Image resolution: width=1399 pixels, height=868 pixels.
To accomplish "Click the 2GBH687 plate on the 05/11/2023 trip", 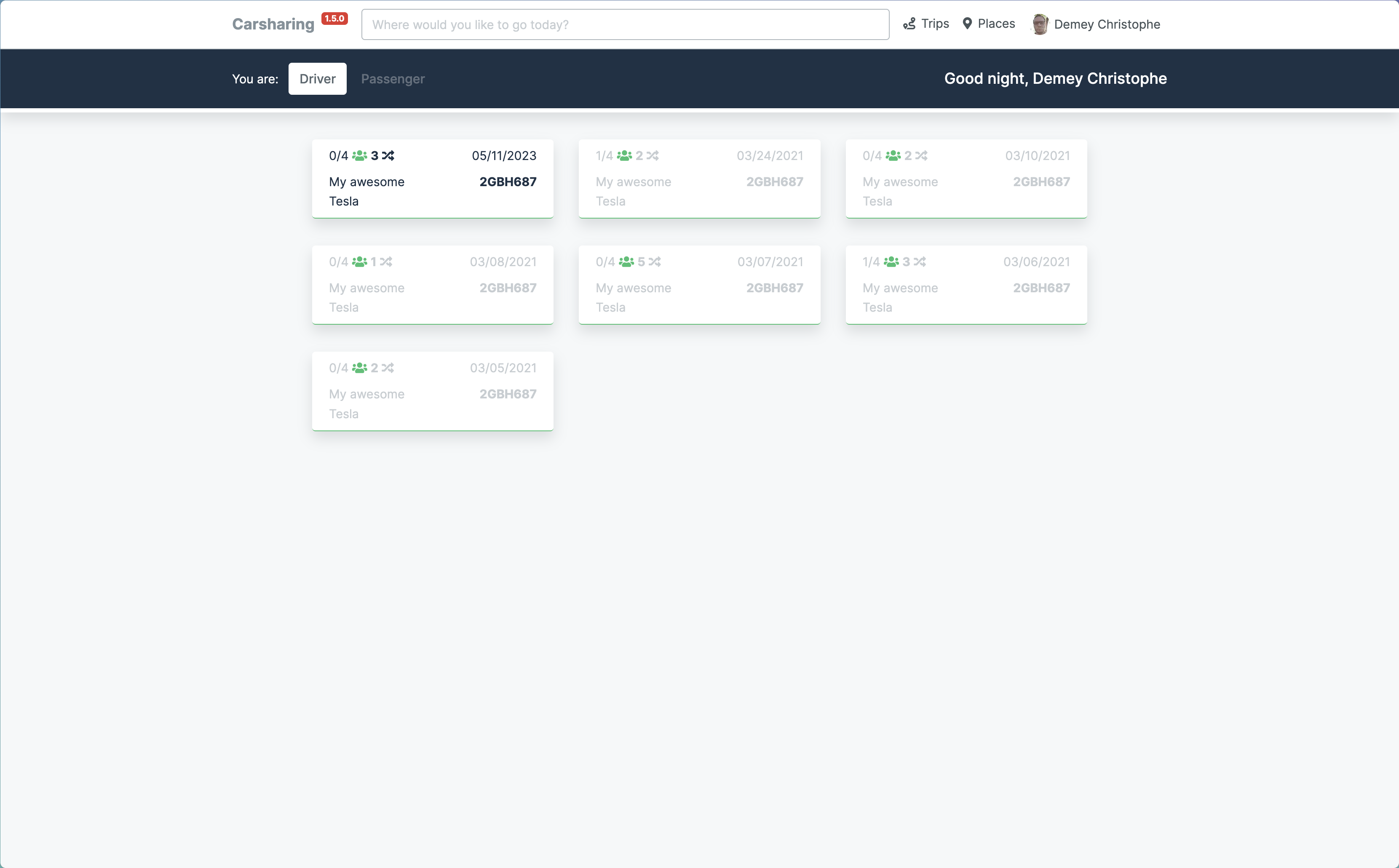I will click(x=508, y=182).
